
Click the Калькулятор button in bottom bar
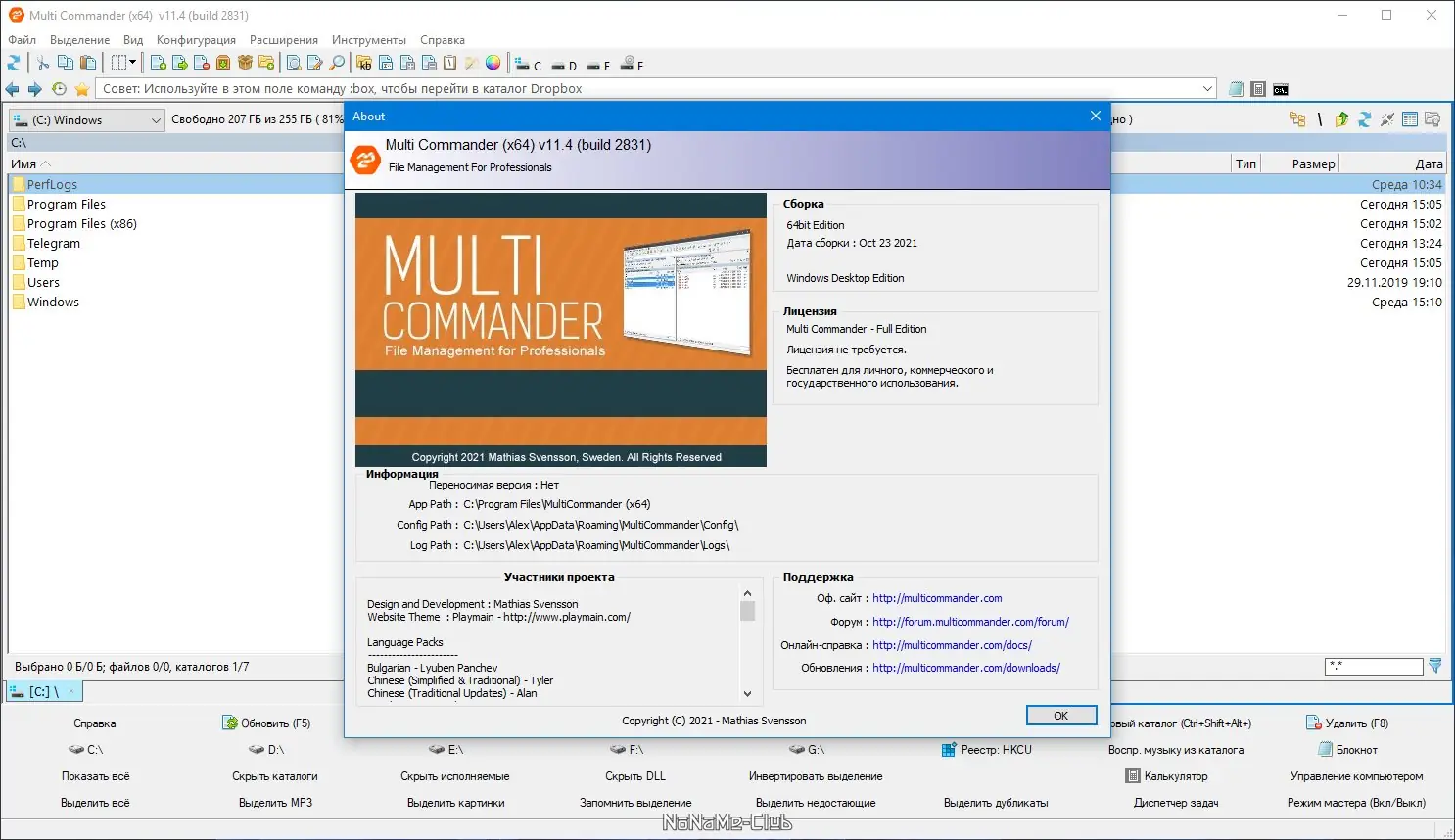pyautogui.click(x=1167, y=776)
